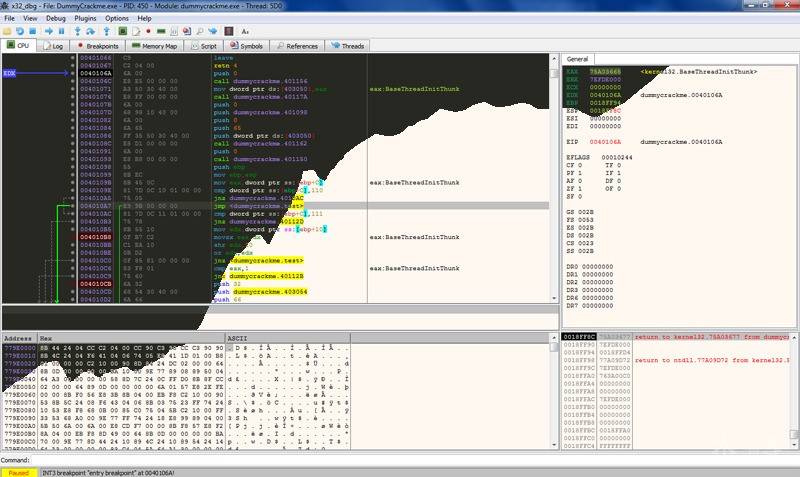This screenshot has width=800, height=477.
Task: Click the Address column header in dump
Action: pos(19,338)
